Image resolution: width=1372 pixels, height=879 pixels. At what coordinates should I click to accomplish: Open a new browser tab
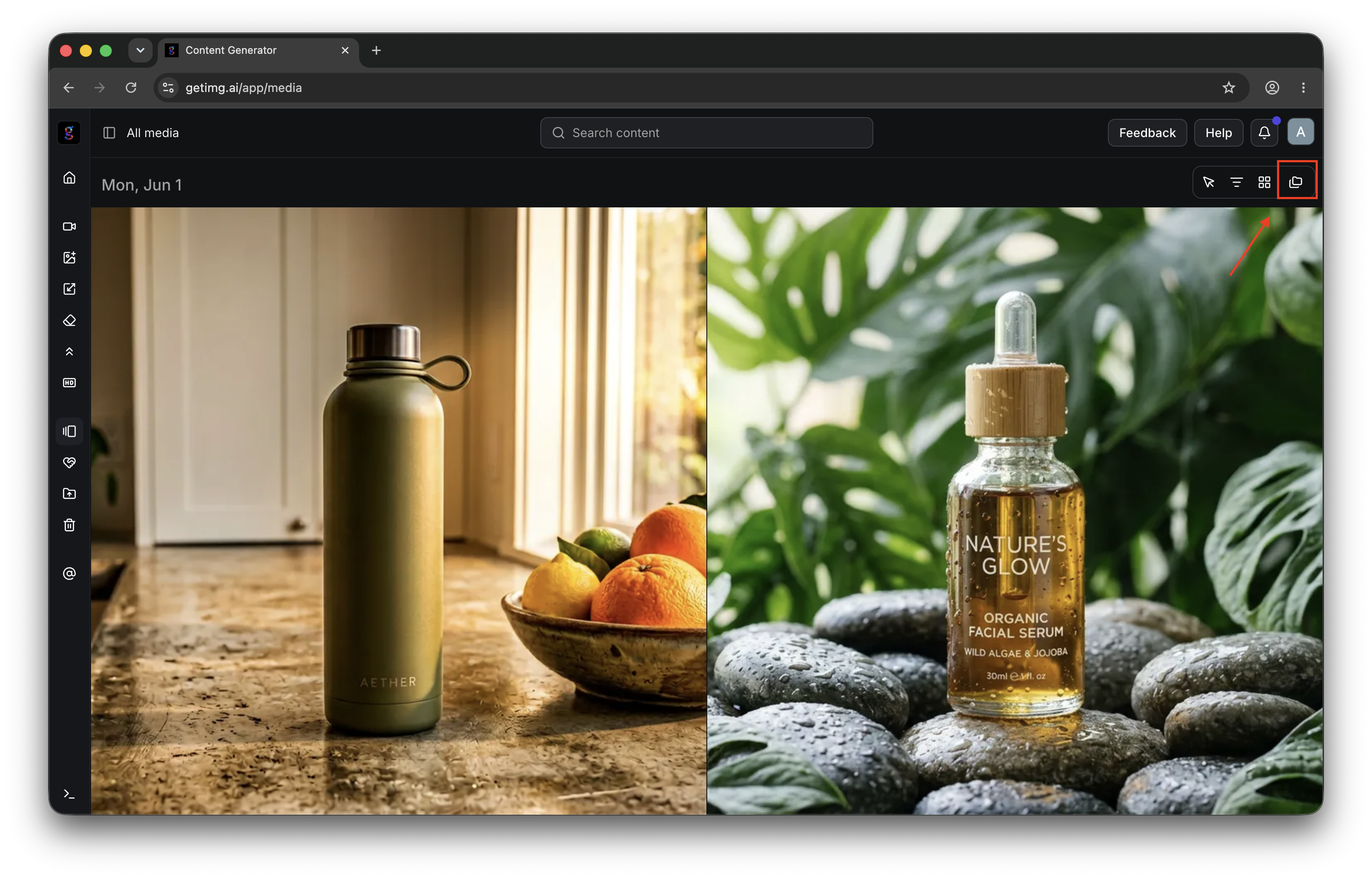[x=376, y=50]
